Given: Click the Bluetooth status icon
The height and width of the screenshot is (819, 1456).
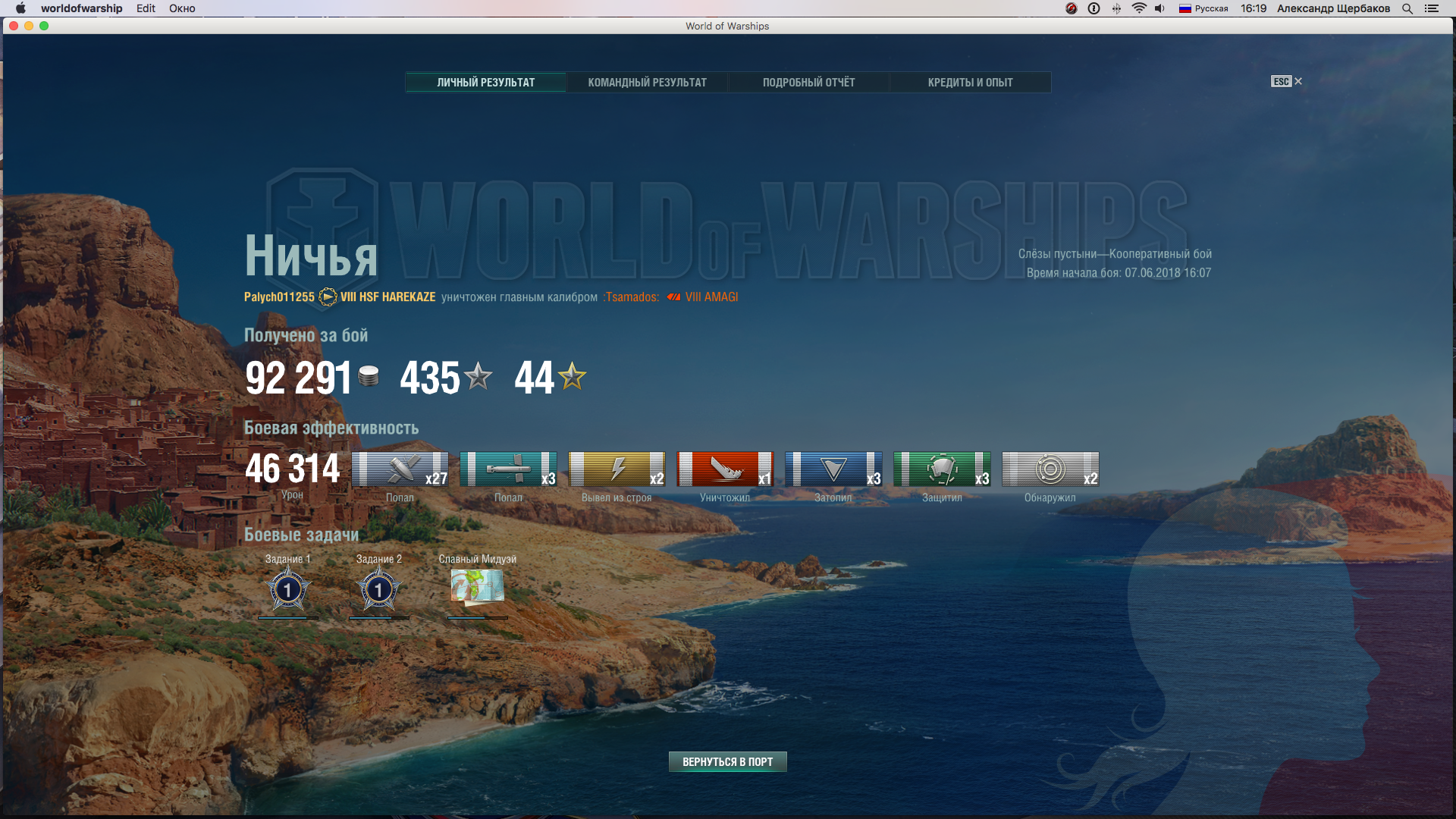Looking at the screenshot, I should [1116, 8].
